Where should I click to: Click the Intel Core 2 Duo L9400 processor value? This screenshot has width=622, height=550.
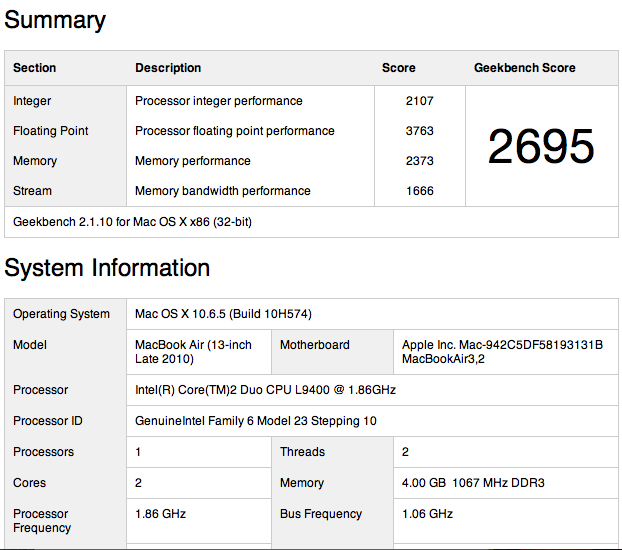[x=265, y=390]
